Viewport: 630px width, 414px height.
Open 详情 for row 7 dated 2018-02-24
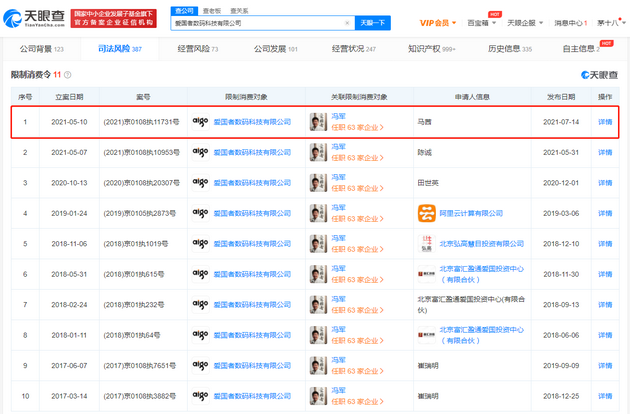point(605,305)
